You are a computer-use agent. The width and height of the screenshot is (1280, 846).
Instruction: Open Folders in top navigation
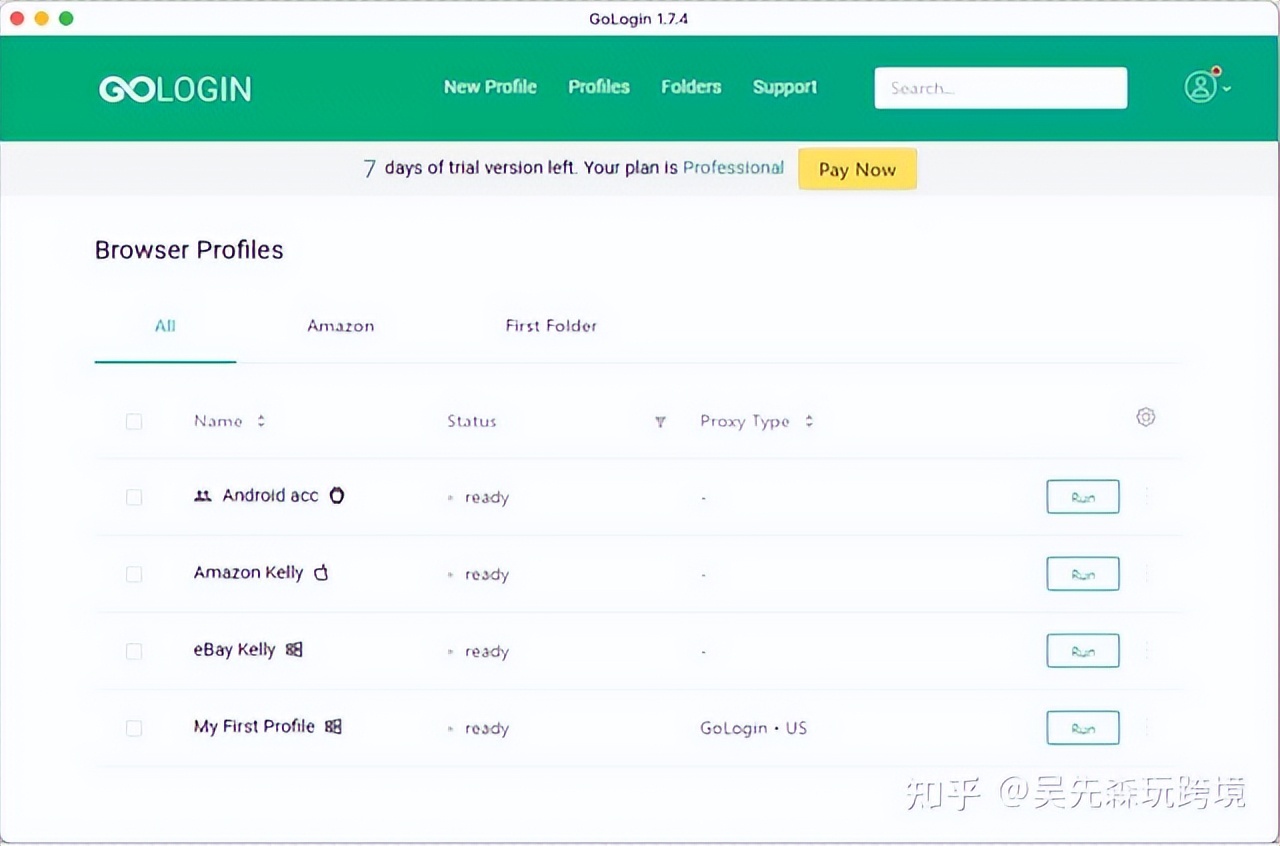coord(691,87)
